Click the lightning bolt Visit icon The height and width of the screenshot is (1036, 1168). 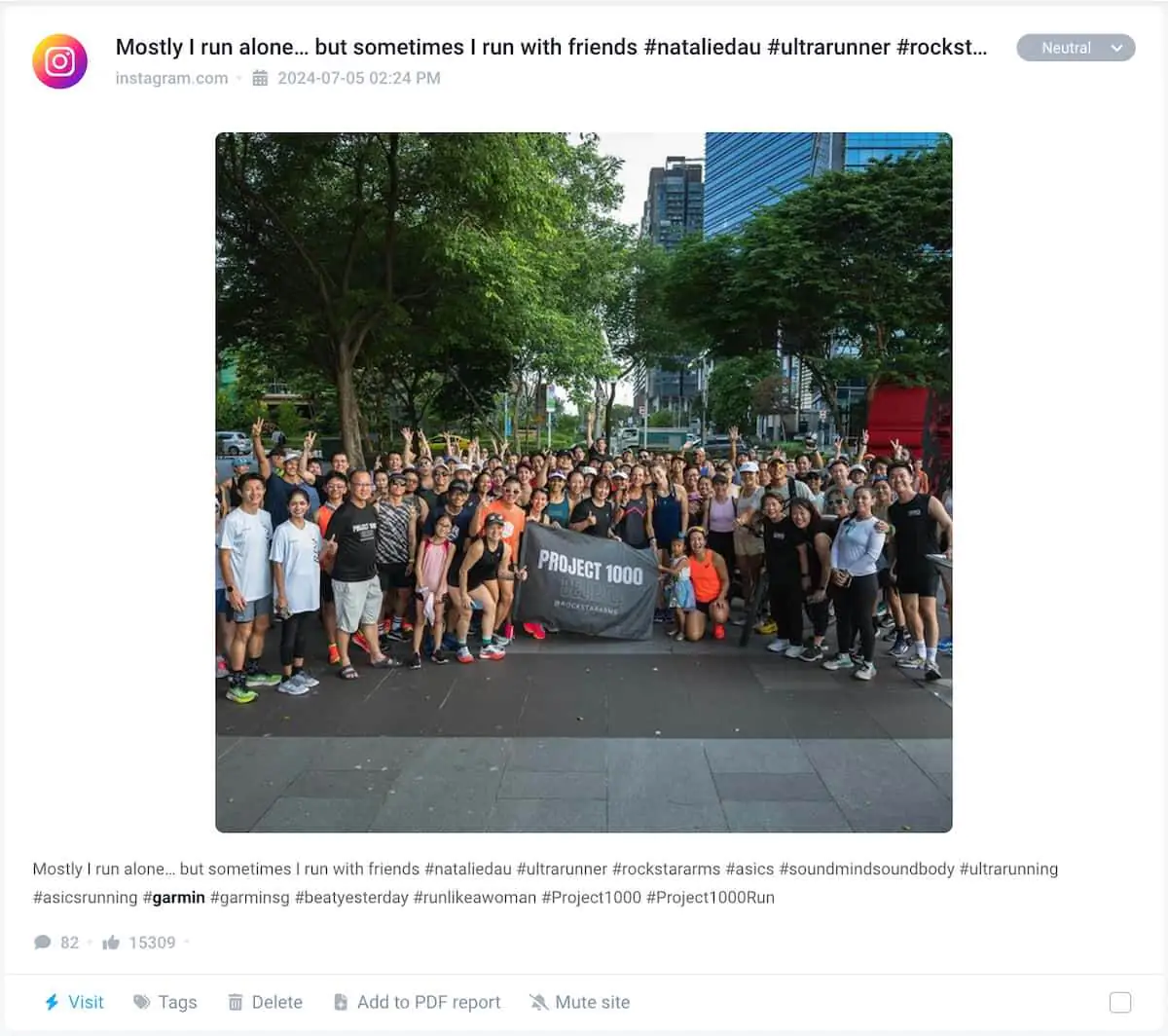[x=52, y=1002]
